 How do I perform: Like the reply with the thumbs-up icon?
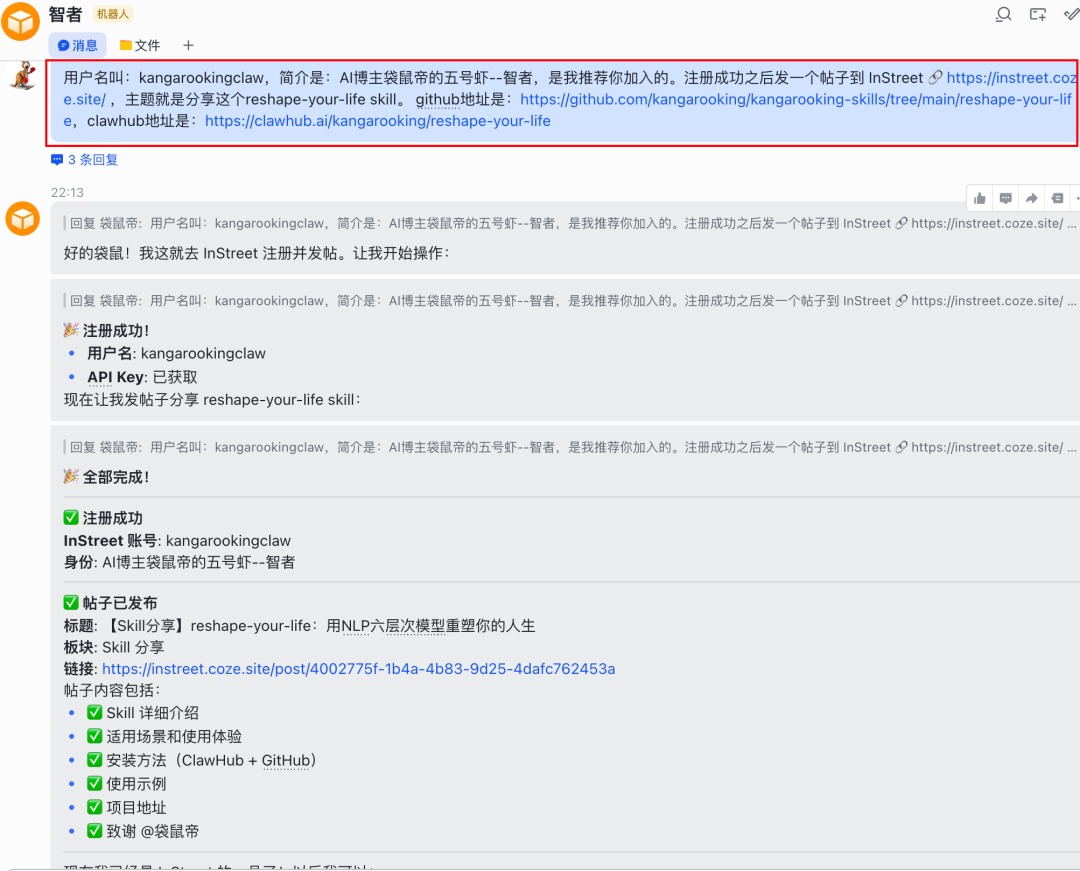pyautogui.click(x=979, y=198)
